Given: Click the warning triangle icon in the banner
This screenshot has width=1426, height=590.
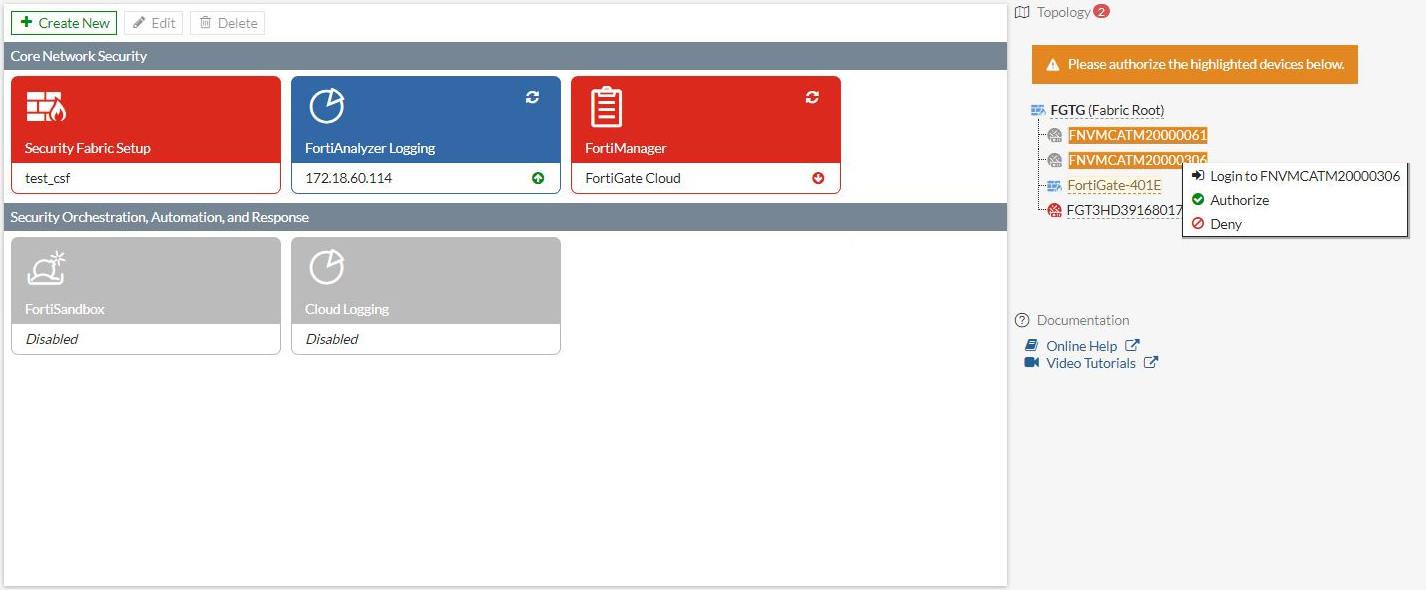Looking at the screenshot, I should pos(1052,64).
